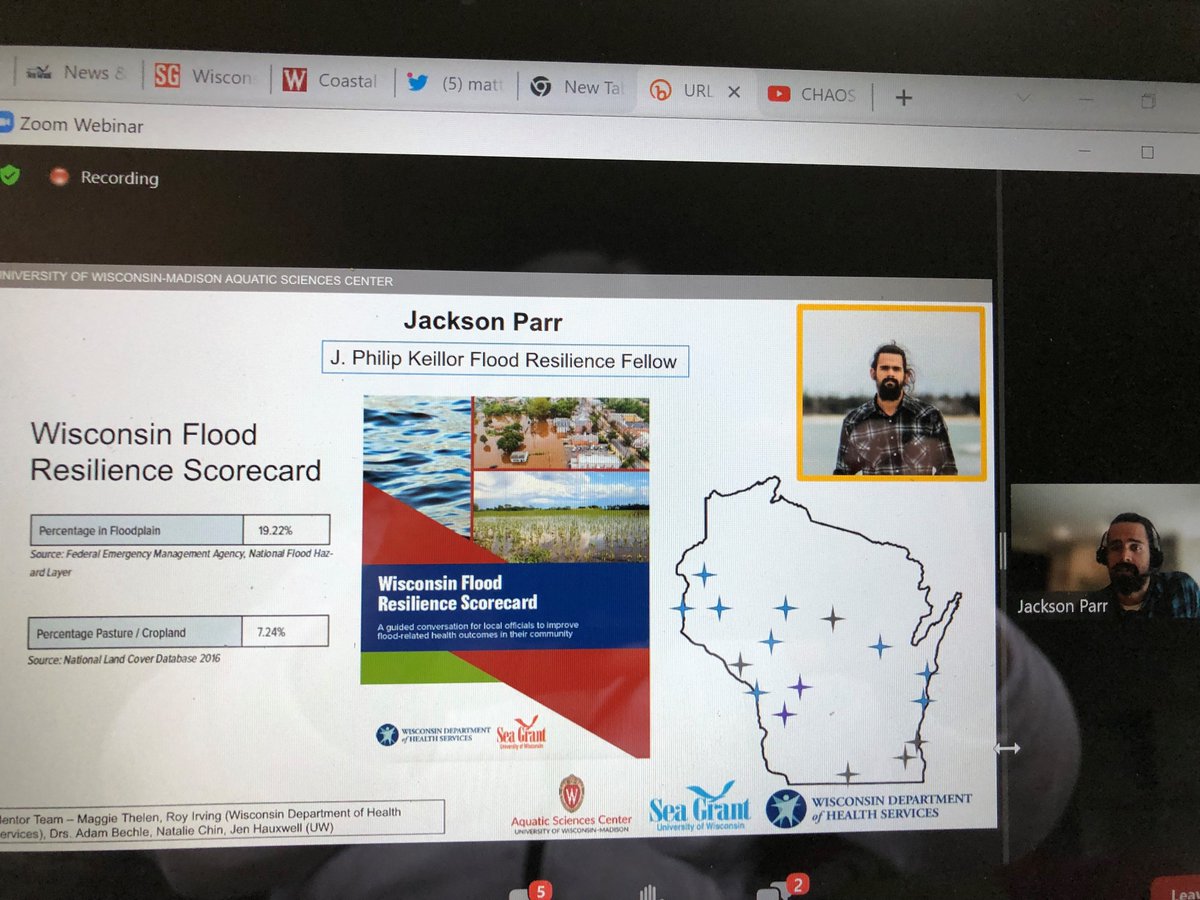The image size is (1200, 900).
Task: Click the Aquatic Sciences Center logo
Action: pyautogui.click(x=571, y=805)
